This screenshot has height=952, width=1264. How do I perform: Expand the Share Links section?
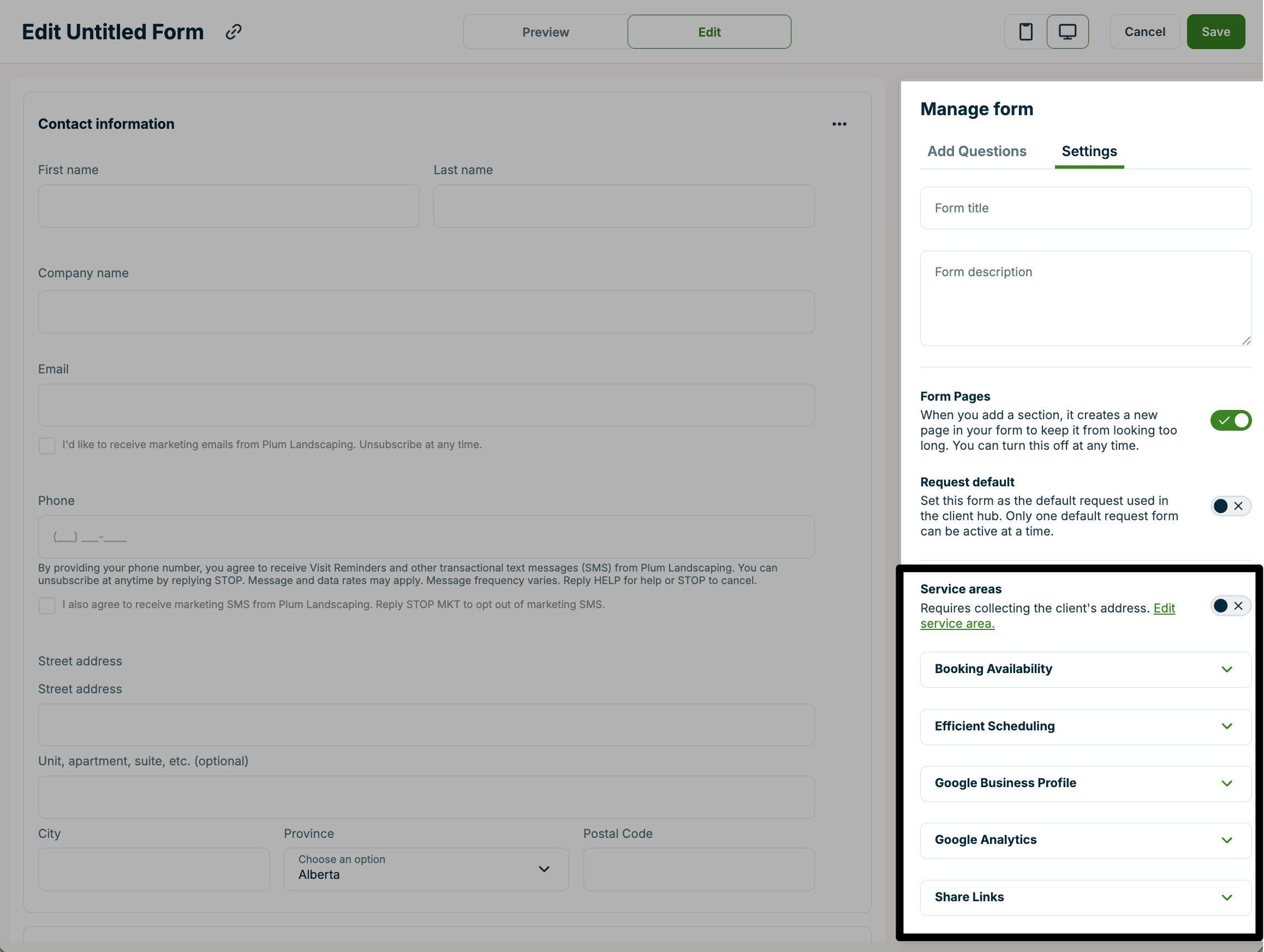[x=1085, y=897]
